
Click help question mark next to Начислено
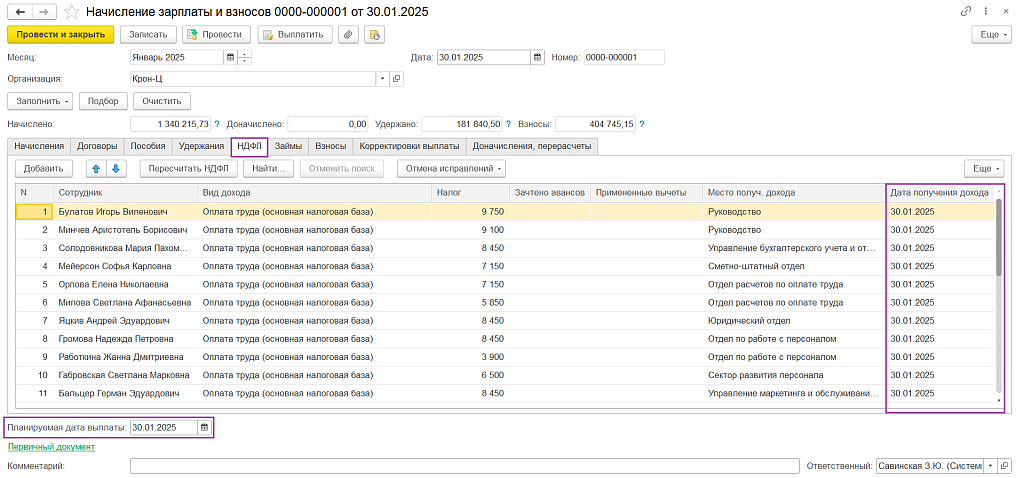[x=216, y=123]
